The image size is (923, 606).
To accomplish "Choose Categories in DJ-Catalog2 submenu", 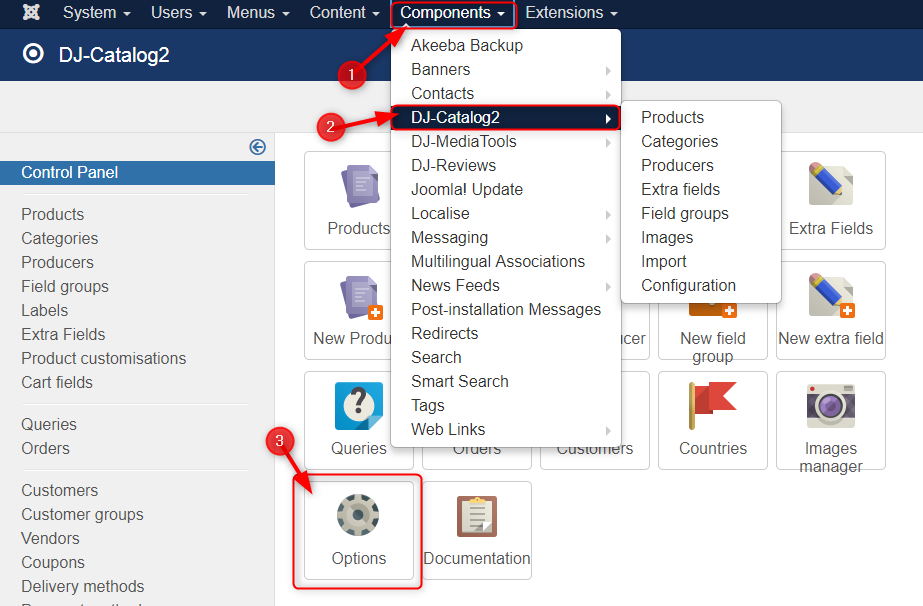I will click(x=700, y=141).
